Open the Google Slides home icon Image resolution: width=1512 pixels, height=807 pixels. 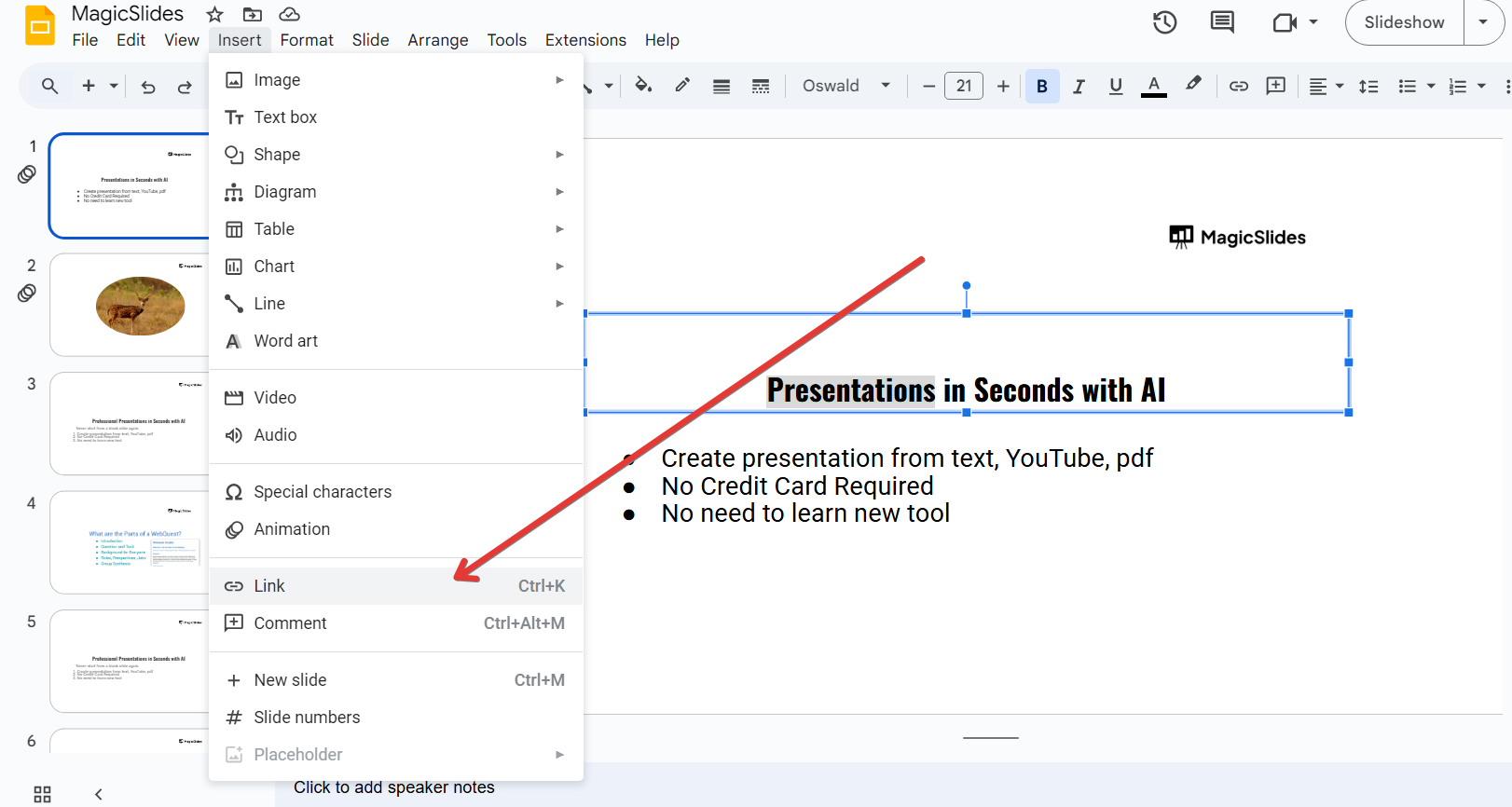click(x=40, y=25)
